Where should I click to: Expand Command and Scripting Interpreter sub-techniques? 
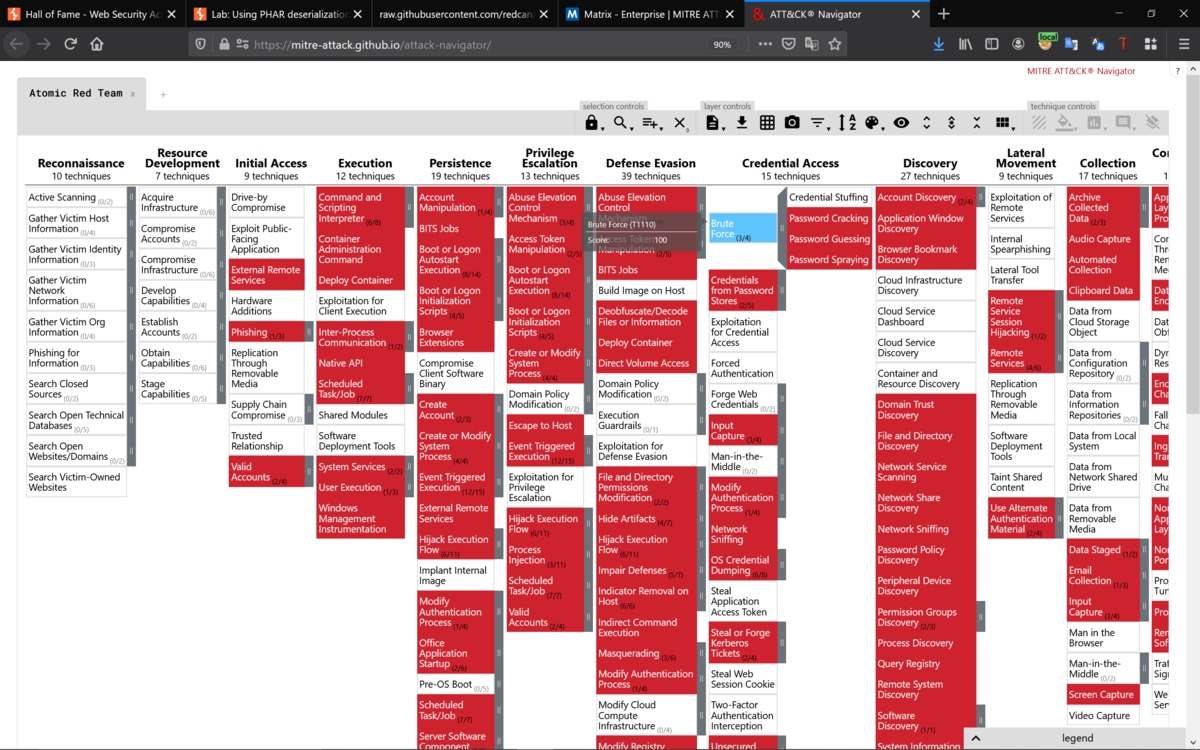point(409,208)
